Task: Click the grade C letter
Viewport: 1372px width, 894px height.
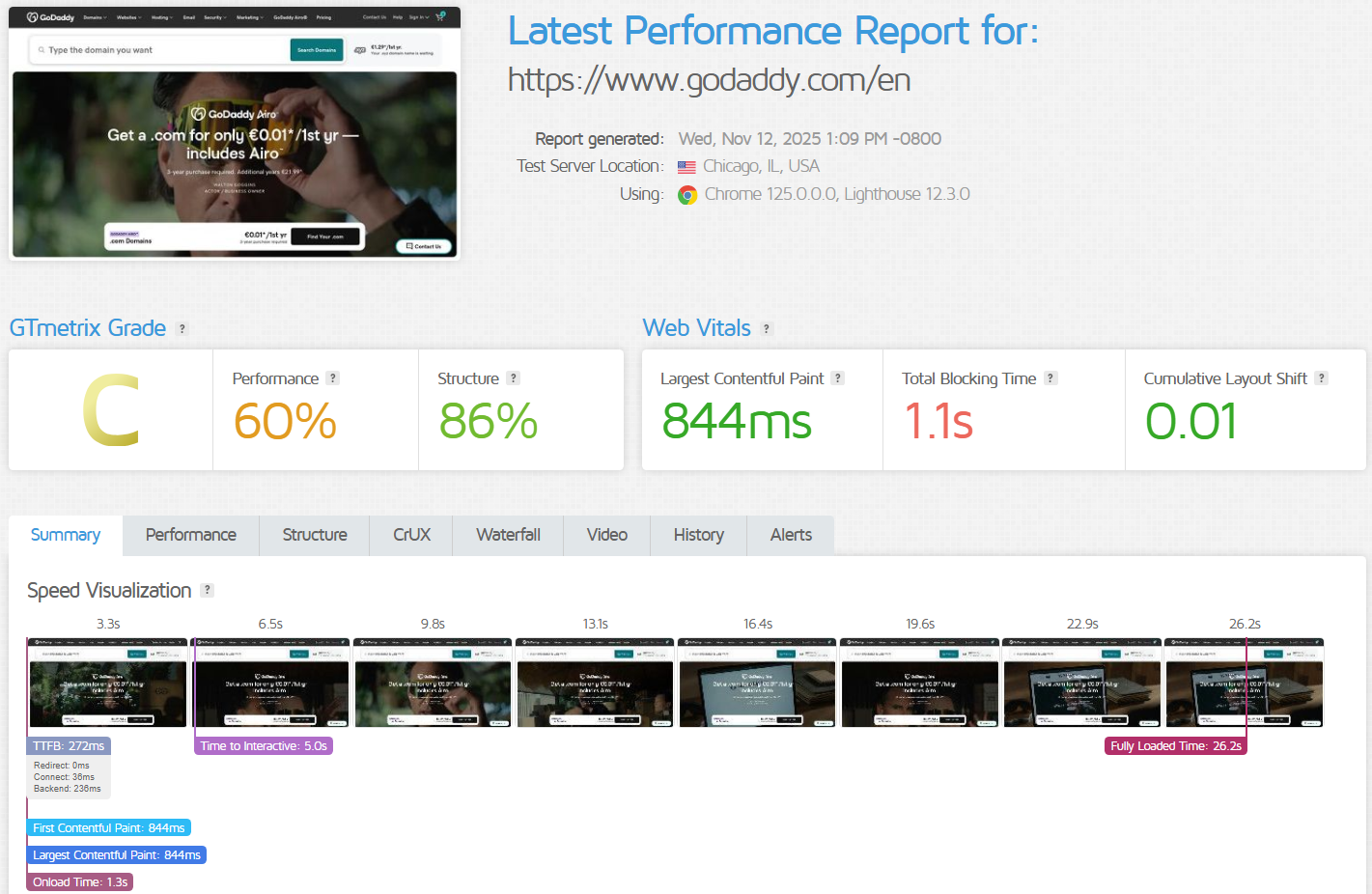Action: [111, 411]
